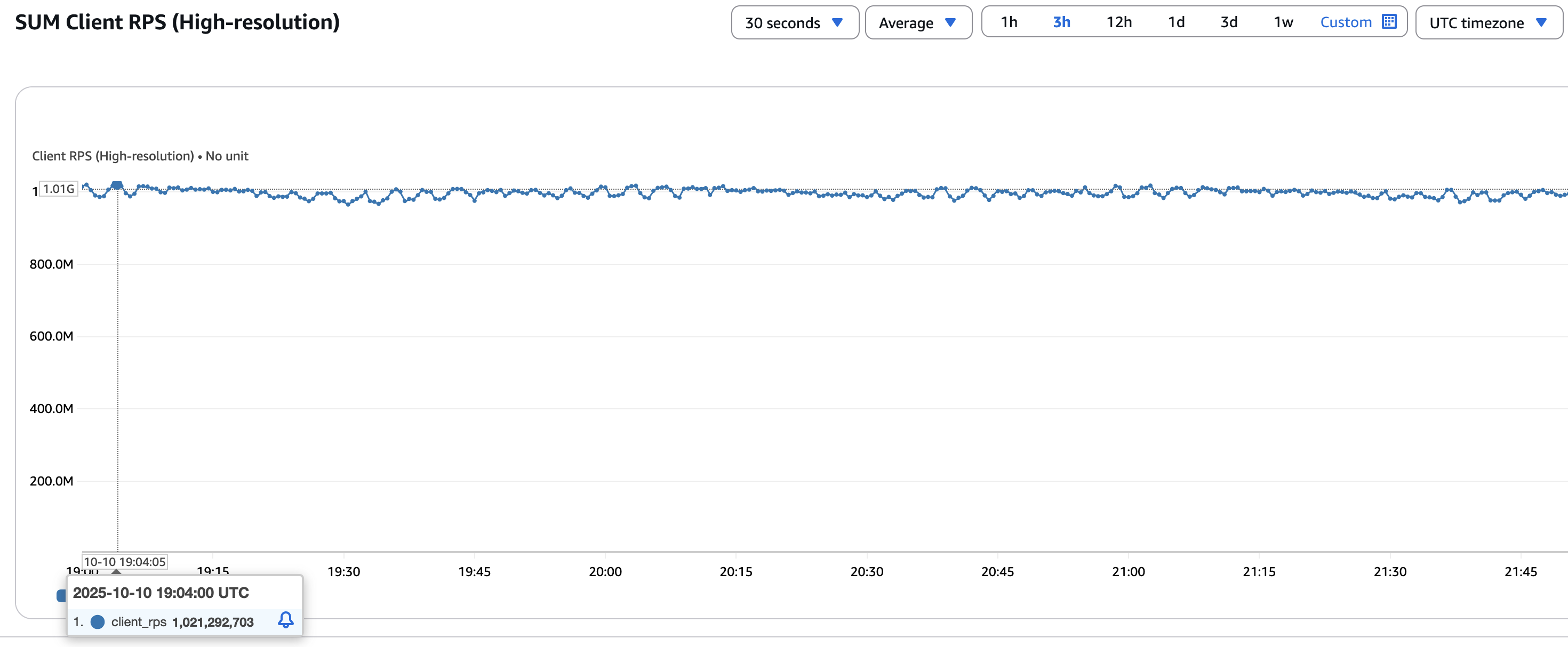Image resolution: width=1568 pixels, height=647 pixels.
Task: Click the SUM Client RPS title
Action: [177, 22]
